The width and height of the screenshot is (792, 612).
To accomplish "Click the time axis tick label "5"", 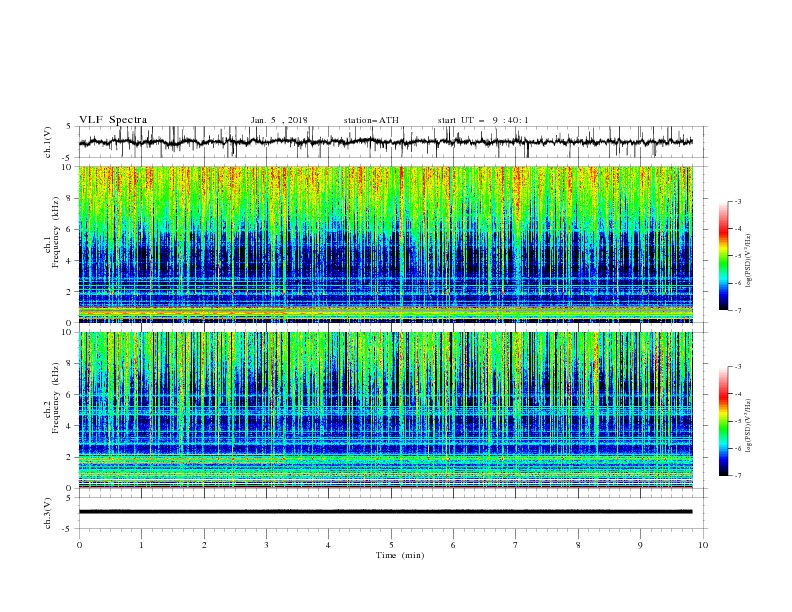I will tap(391, 545).
